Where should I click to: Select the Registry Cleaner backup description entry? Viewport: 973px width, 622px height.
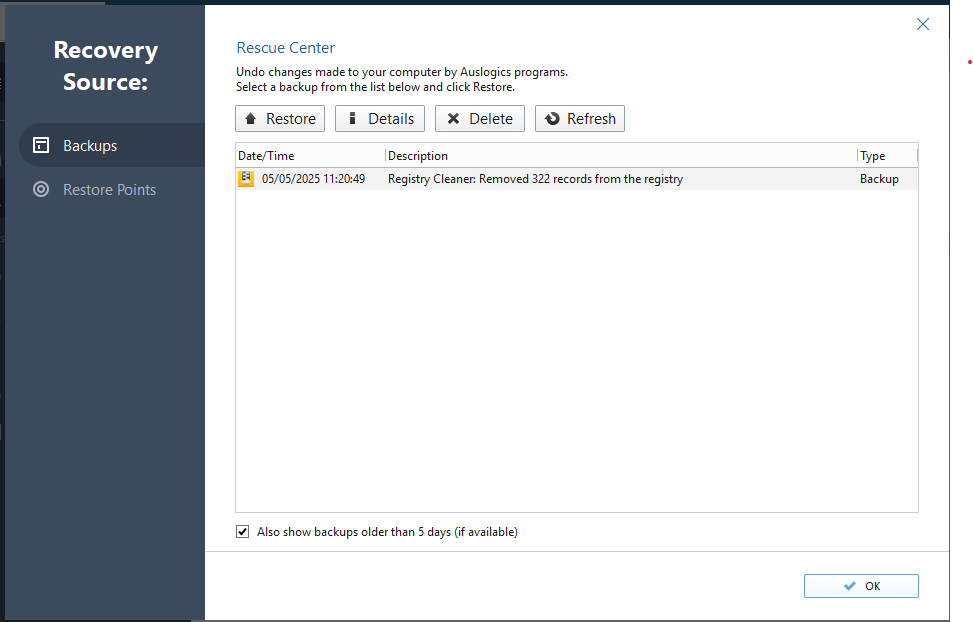click(535, 179)
